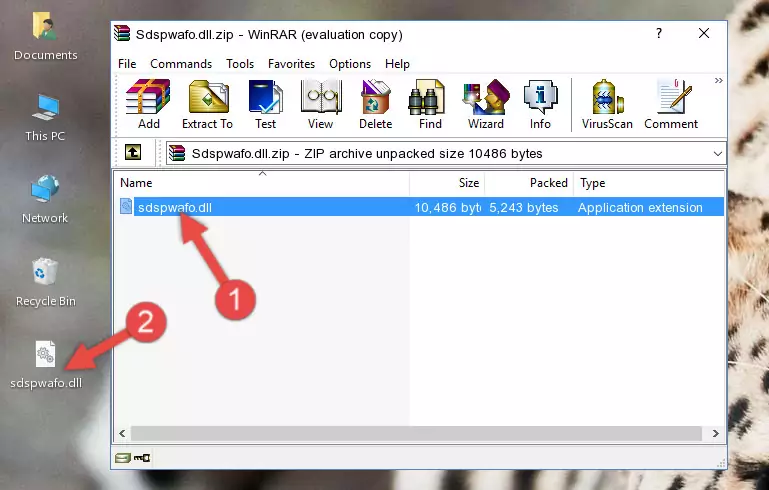The height and width of the screenshot is (490, 769).
Task: Click the scroll left arrow
Action: point(122,434)
